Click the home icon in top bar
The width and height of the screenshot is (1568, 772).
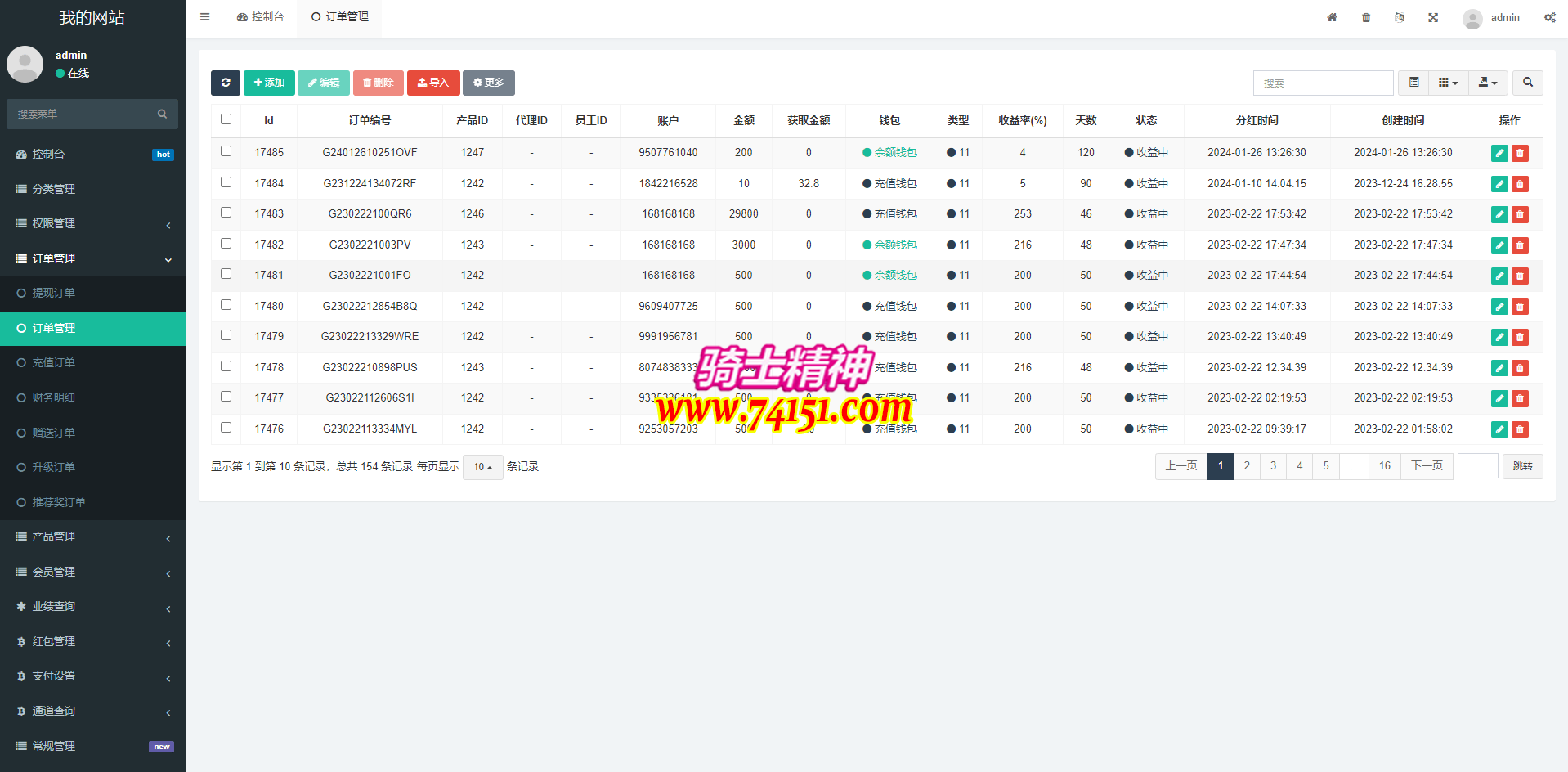pos(1332,17)
